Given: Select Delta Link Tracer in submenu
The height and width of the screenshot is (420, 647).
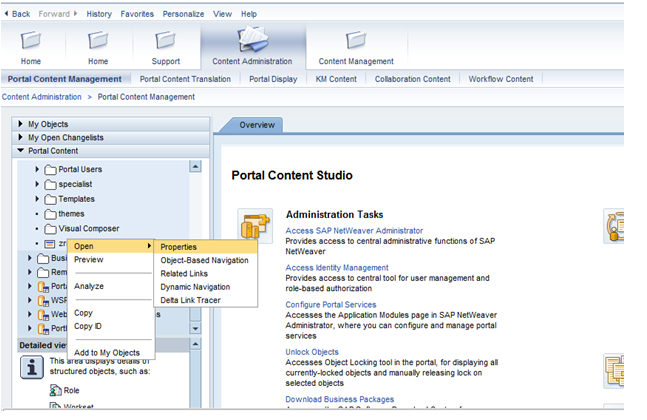Looking at the screenshot, I should (x=190, y=300).
